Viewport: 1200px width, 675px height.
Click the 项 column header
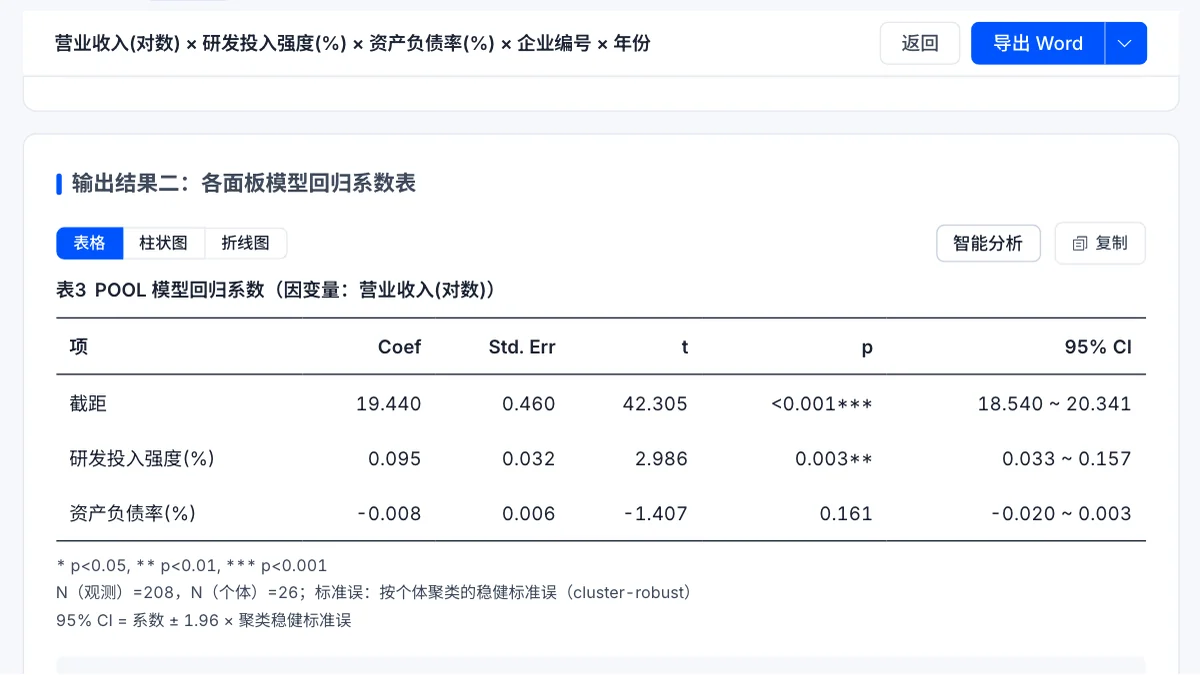tap(79, 346)
